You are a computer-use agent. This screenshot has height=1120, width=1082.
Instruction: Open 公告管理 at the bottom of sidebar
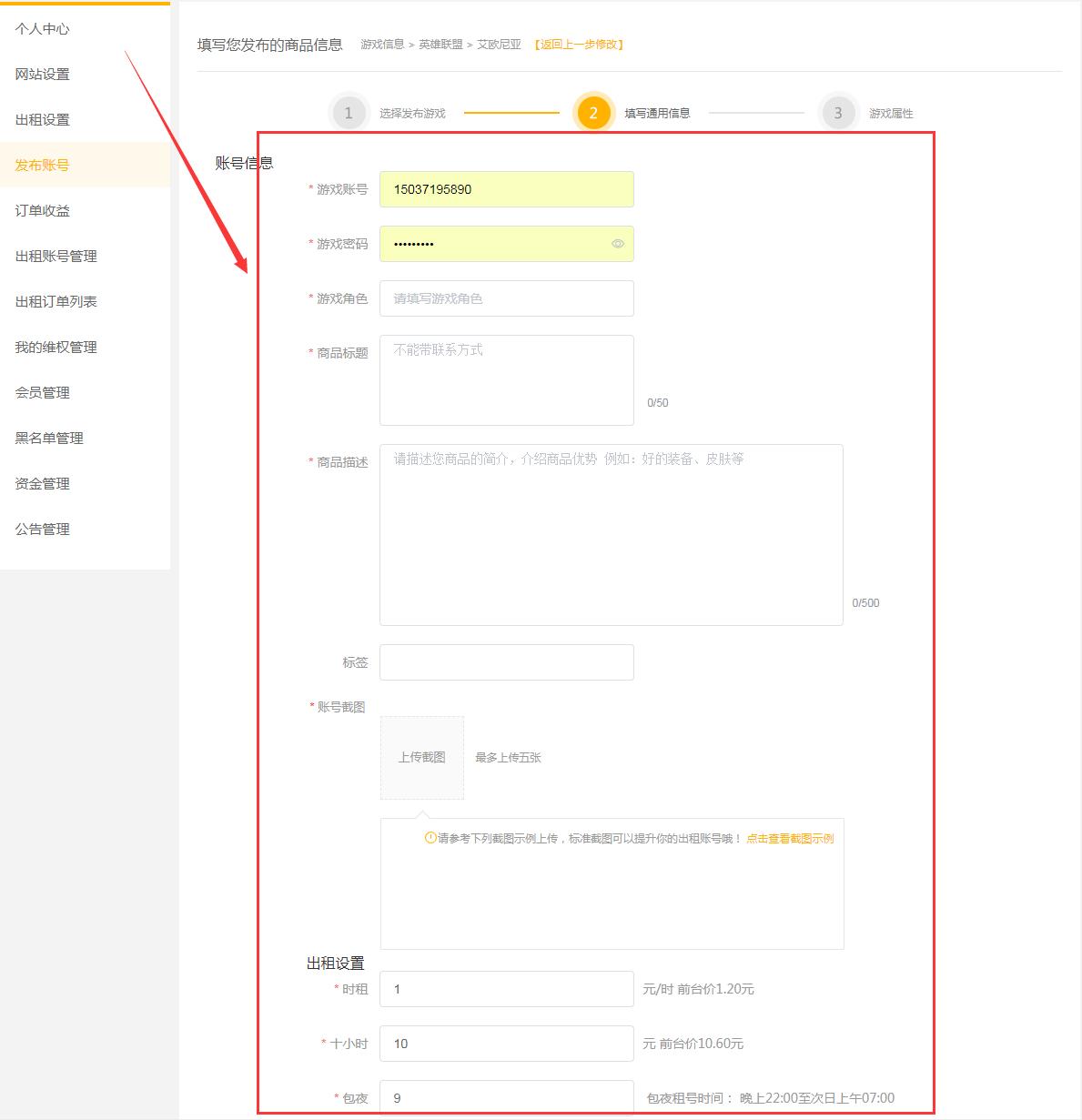[41, 529]
